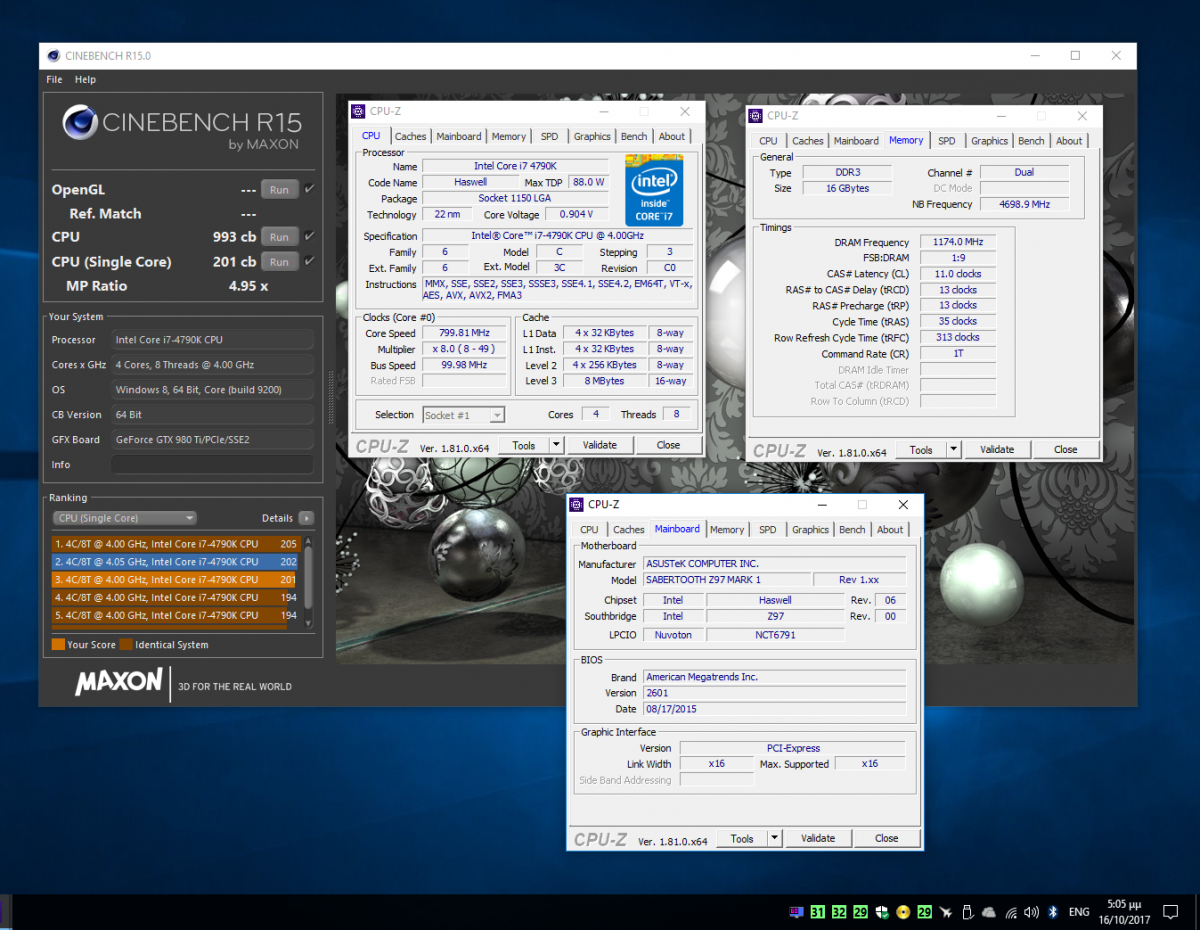Select ranking row 2 at 4.05 GHz
Viewport: 1200px width, 930px height.
(x=176, y=562)
